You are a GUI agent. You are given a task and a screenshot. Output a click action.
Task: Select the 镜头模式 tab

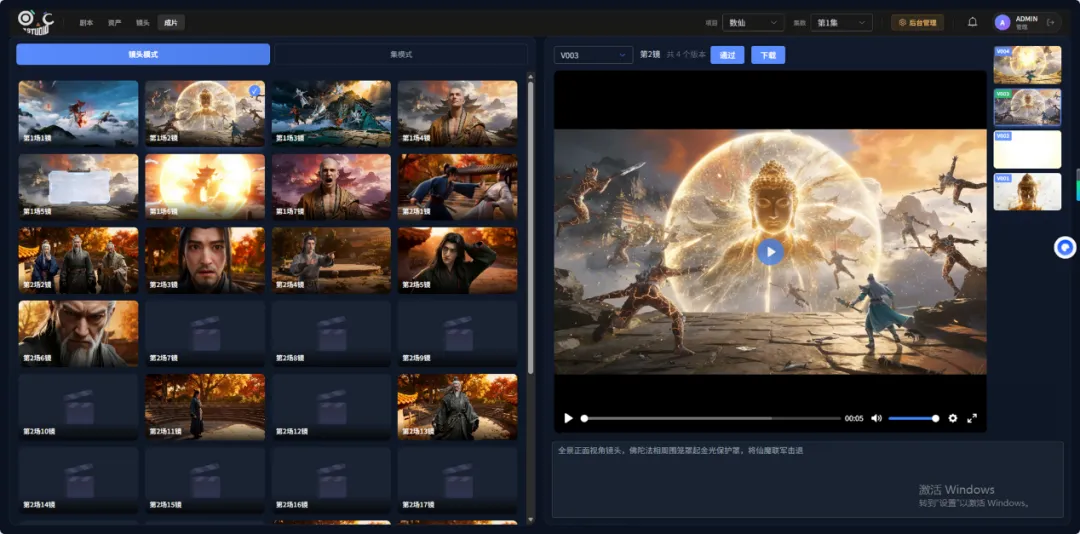(x=143, y=54)
